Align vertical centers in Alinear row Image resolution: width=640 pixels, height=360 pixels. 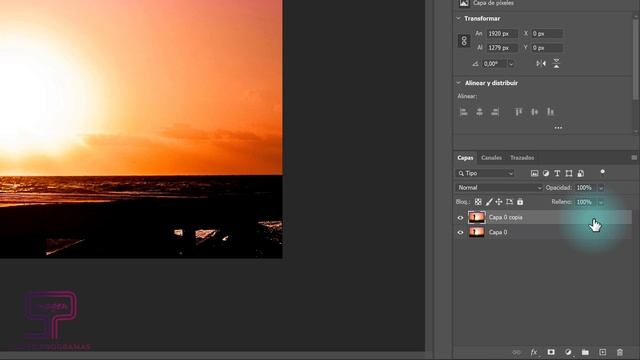[534, 112]
